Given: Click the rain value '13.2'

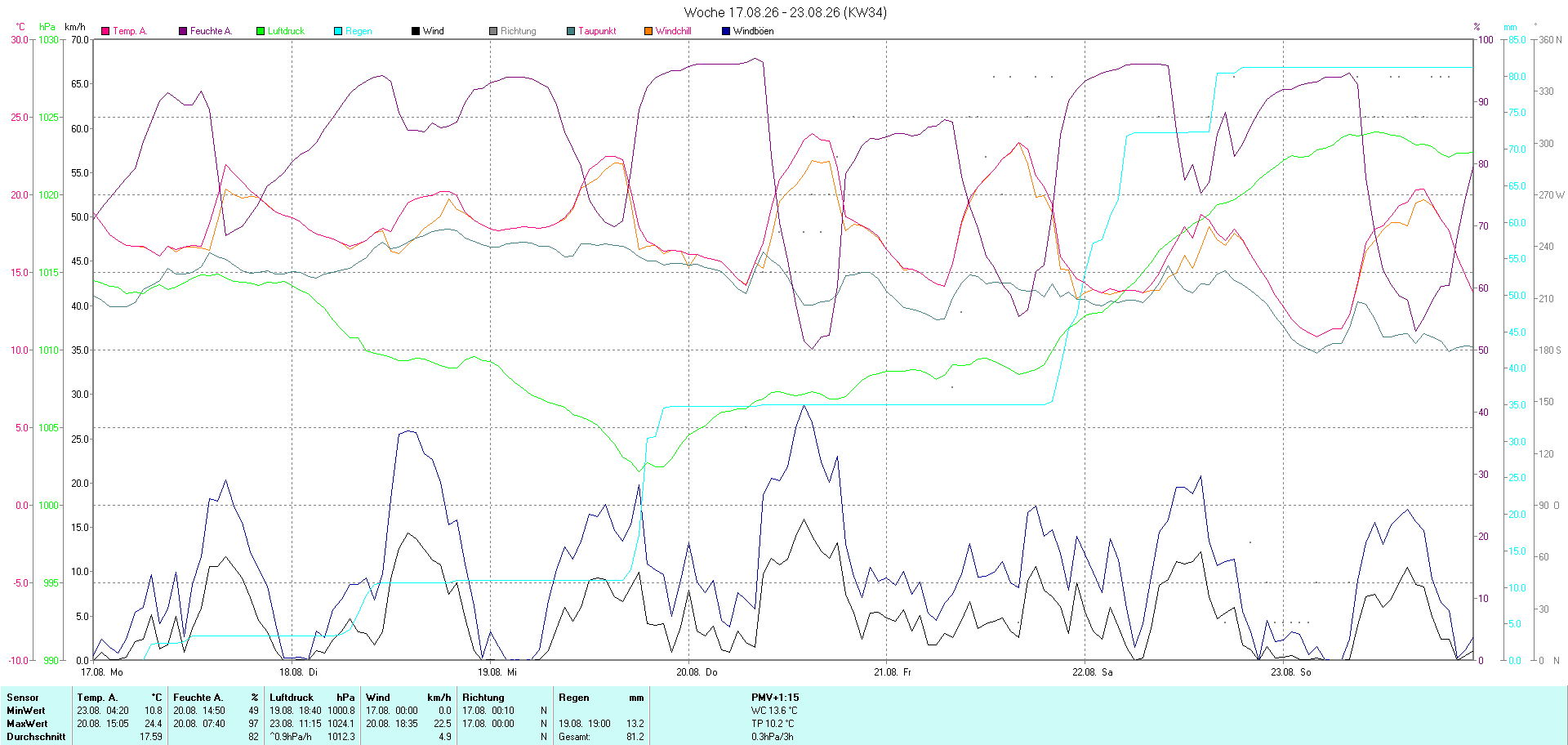Looking at the screenshot, I should [635, 724].
